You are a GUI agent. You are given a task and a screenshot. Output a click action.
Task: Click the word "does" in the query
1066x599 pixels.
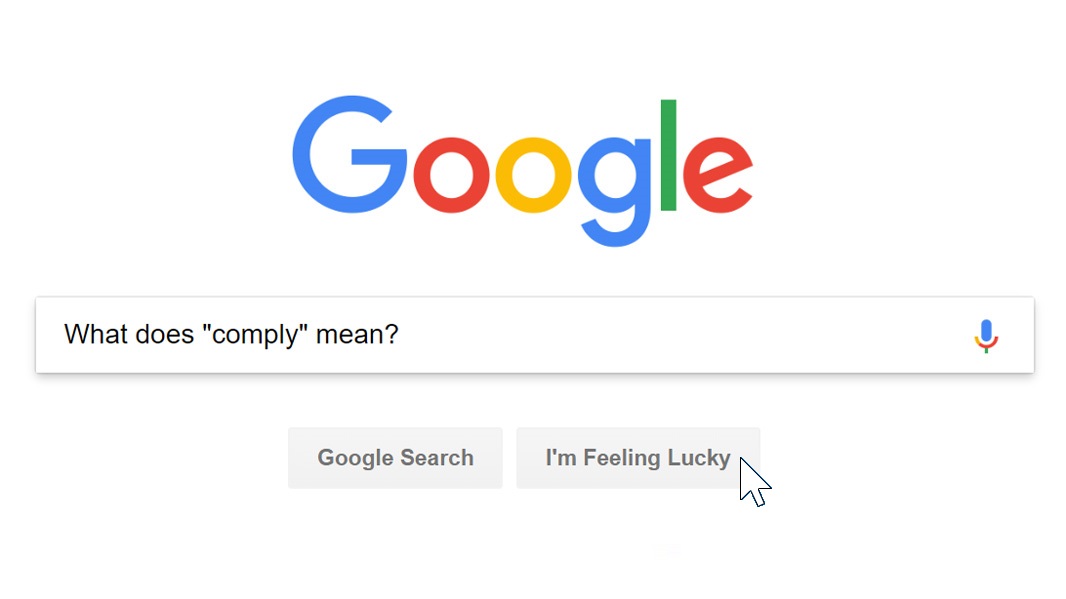163,334
